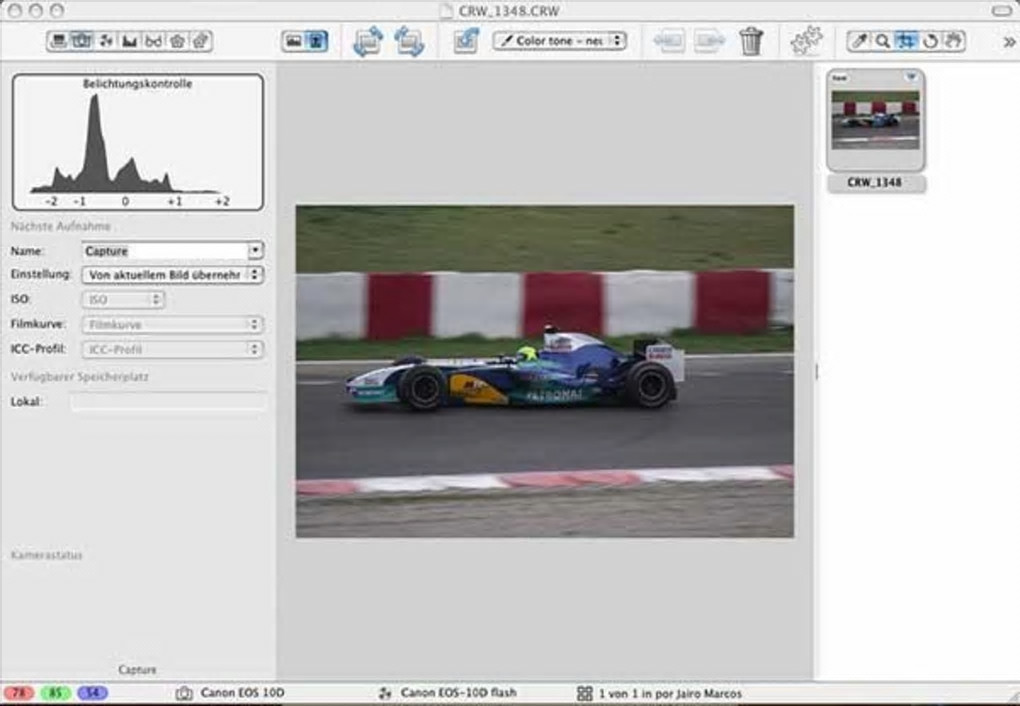This screenshot has width=1020, height=706.
Task: Select the hand pan tool
Action: 953,41
